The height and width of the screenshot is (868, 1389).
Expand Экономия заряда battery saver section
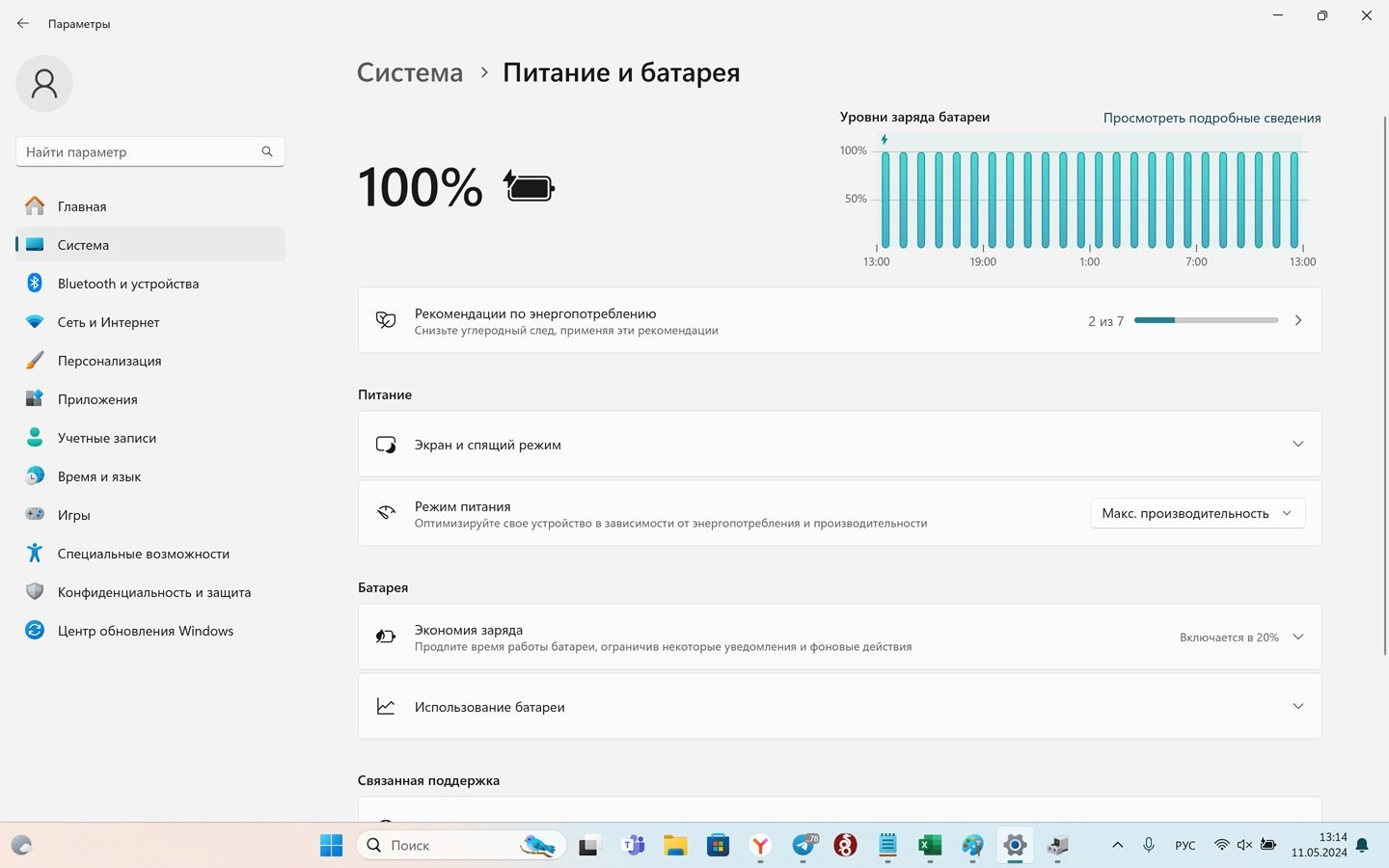pos(839,637)
